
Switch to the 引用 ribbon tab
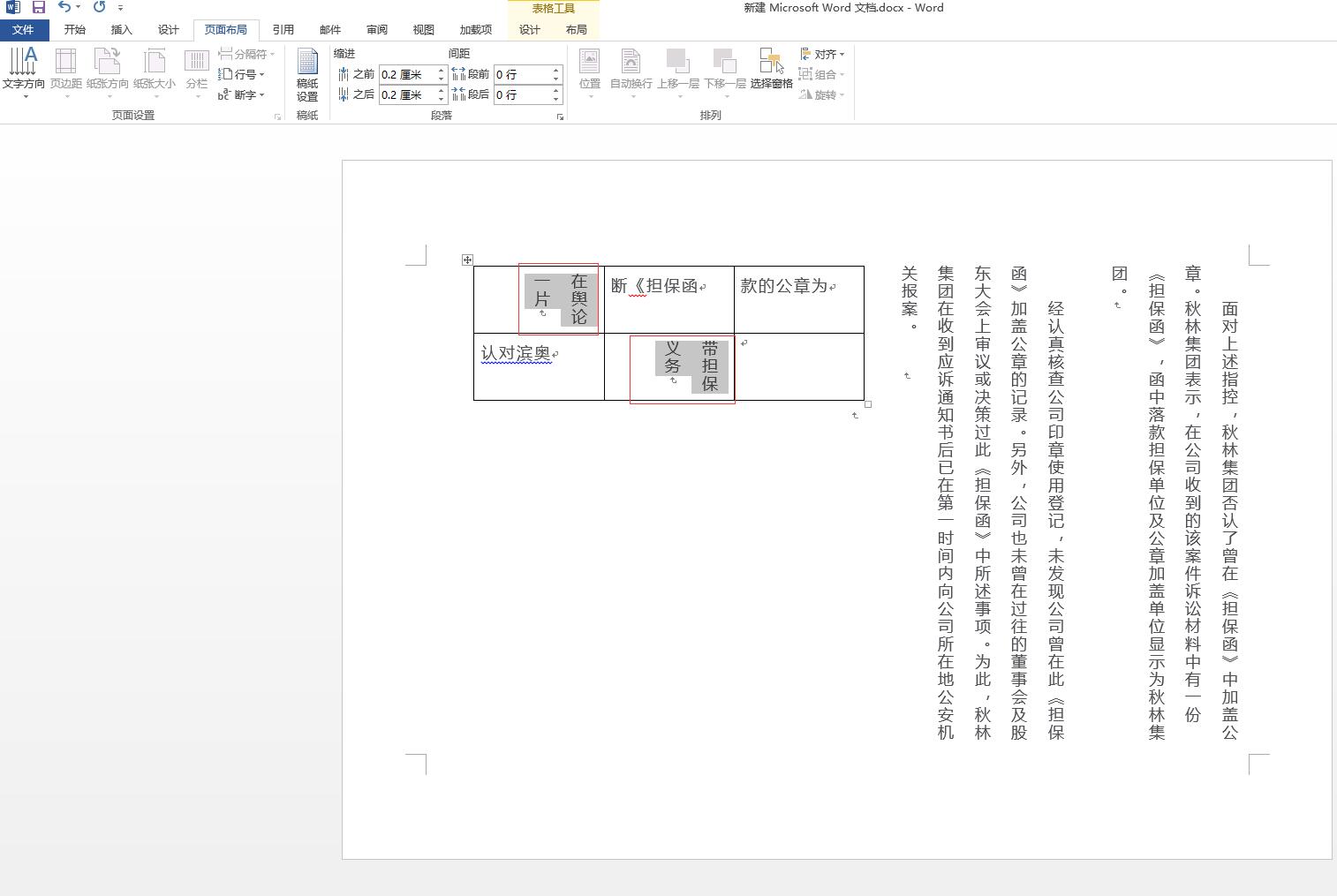(x=283, y=29)
